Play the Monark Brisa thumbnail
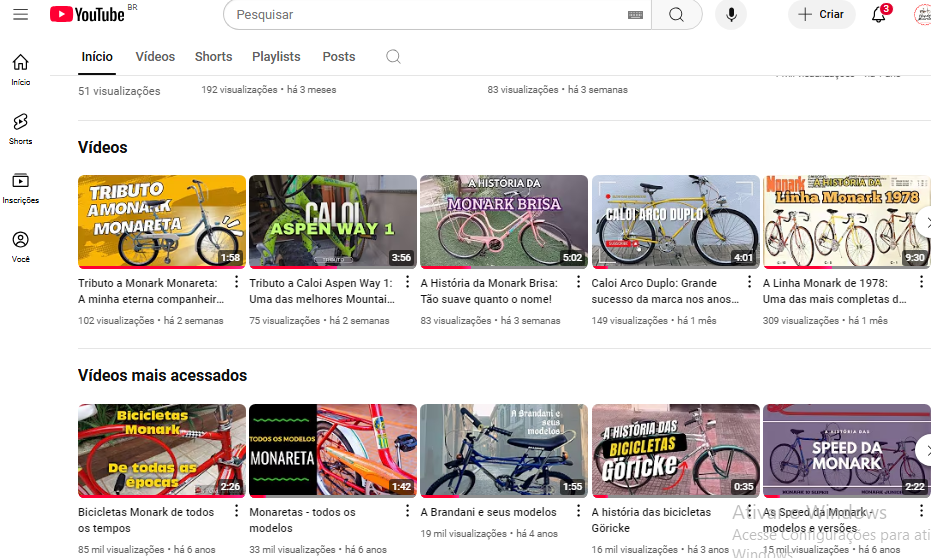This screenshot has height=558, width=931. click(504, 221)
